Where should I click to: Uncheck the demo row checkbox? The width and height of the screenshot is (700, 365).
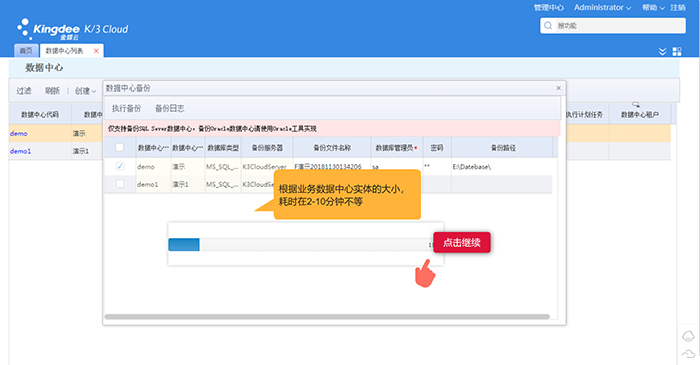pyautogui.click(x=120, y=166)
